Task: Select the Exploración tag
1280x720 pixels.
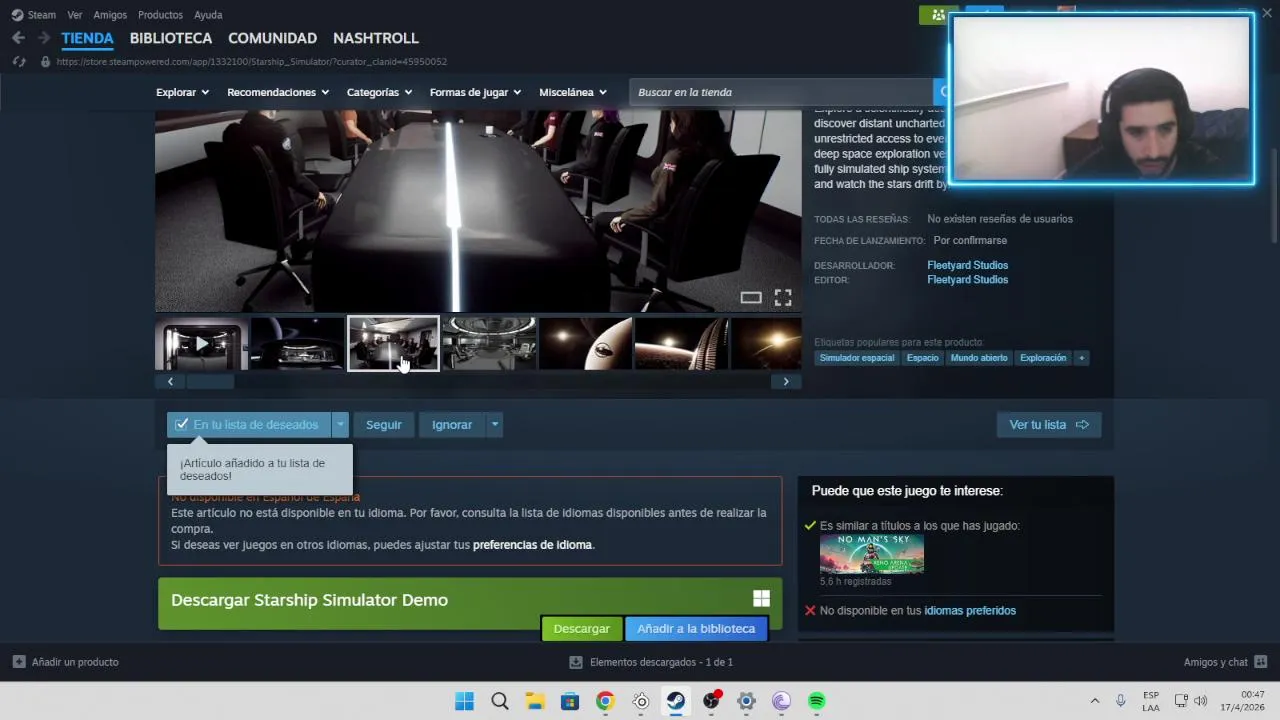Action: click(x=1043, y=358)
